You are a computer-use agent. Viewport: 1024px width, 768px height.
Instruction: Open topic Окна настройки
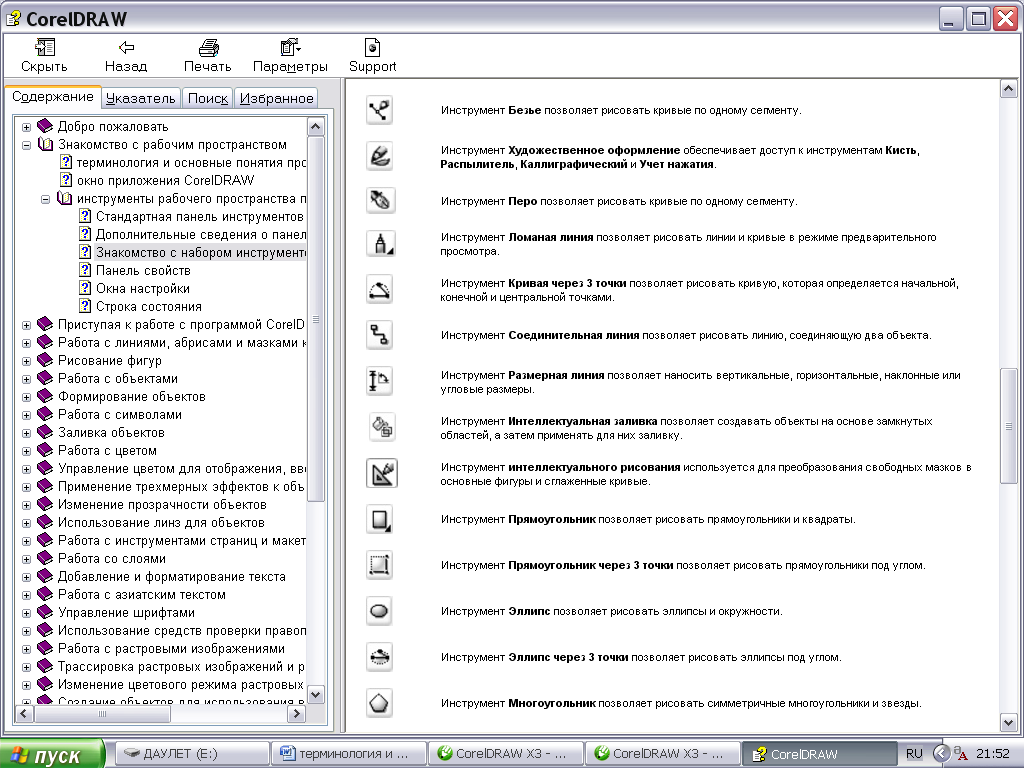(142, 289)
